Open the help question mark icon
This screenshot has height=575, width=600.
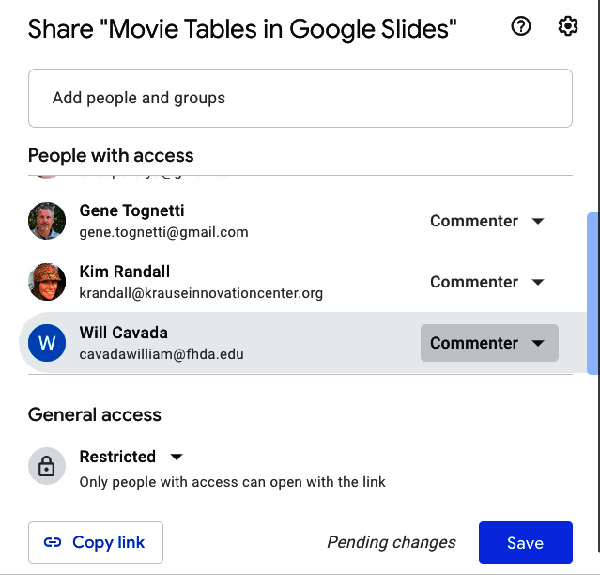pos(521,26)
